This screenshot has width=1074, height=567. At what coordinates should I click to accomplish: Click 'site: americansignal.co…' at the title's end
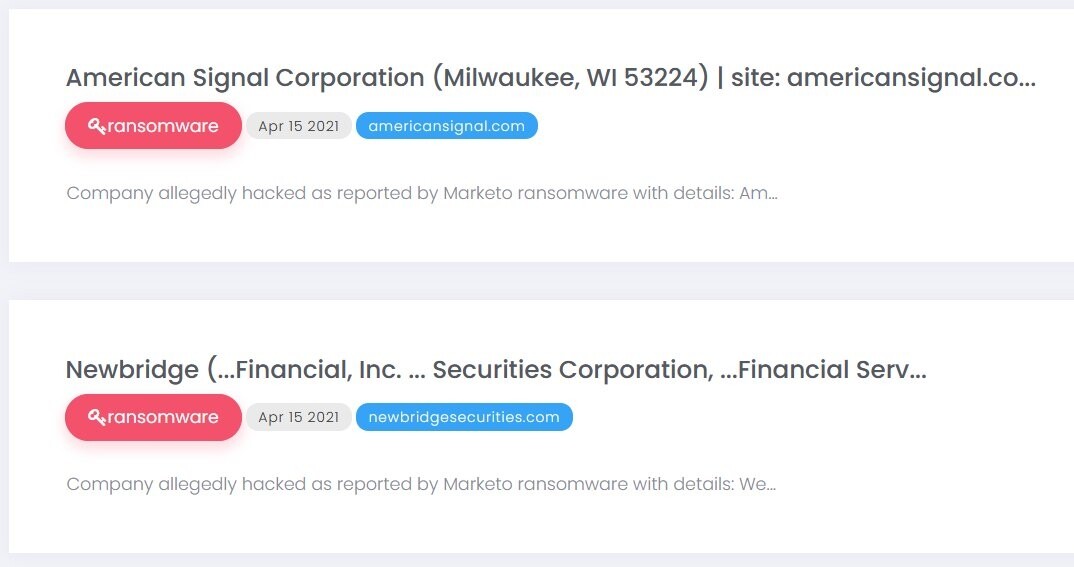pyautogui.click(x=884, y=78)
